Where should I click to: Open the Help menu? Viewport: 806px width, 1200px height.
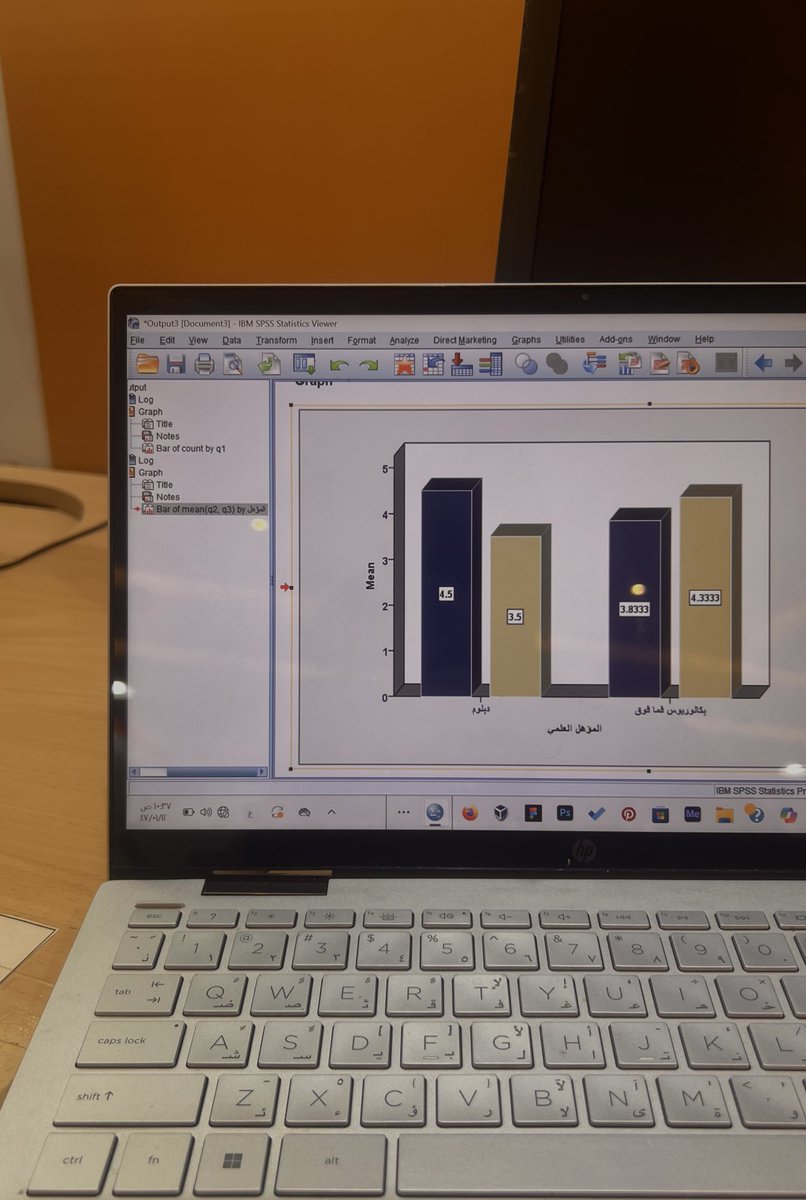pos(704,339)
